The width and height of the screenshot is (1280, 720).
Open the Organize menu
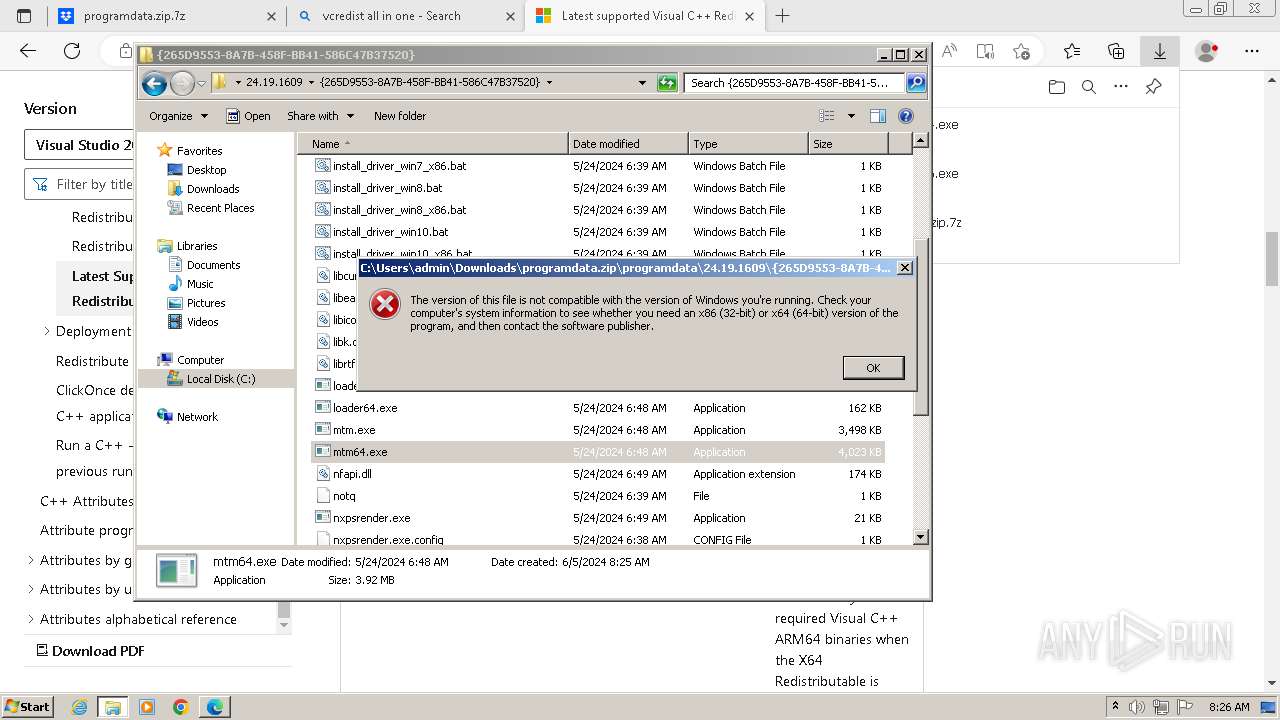(x=178, y=116)
